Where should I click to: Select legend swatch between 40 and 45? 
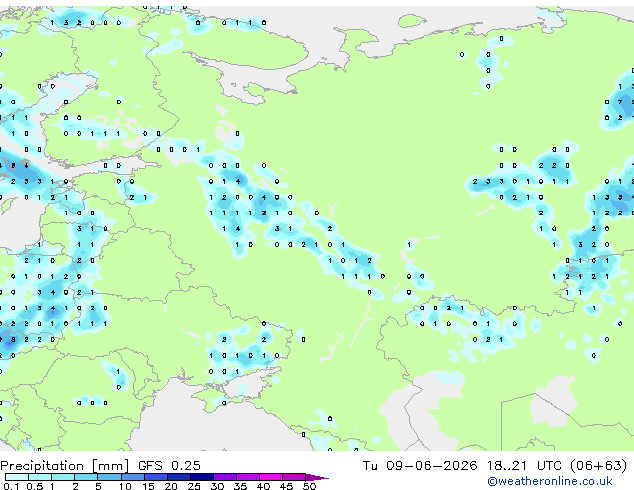[x=271, y=477]
